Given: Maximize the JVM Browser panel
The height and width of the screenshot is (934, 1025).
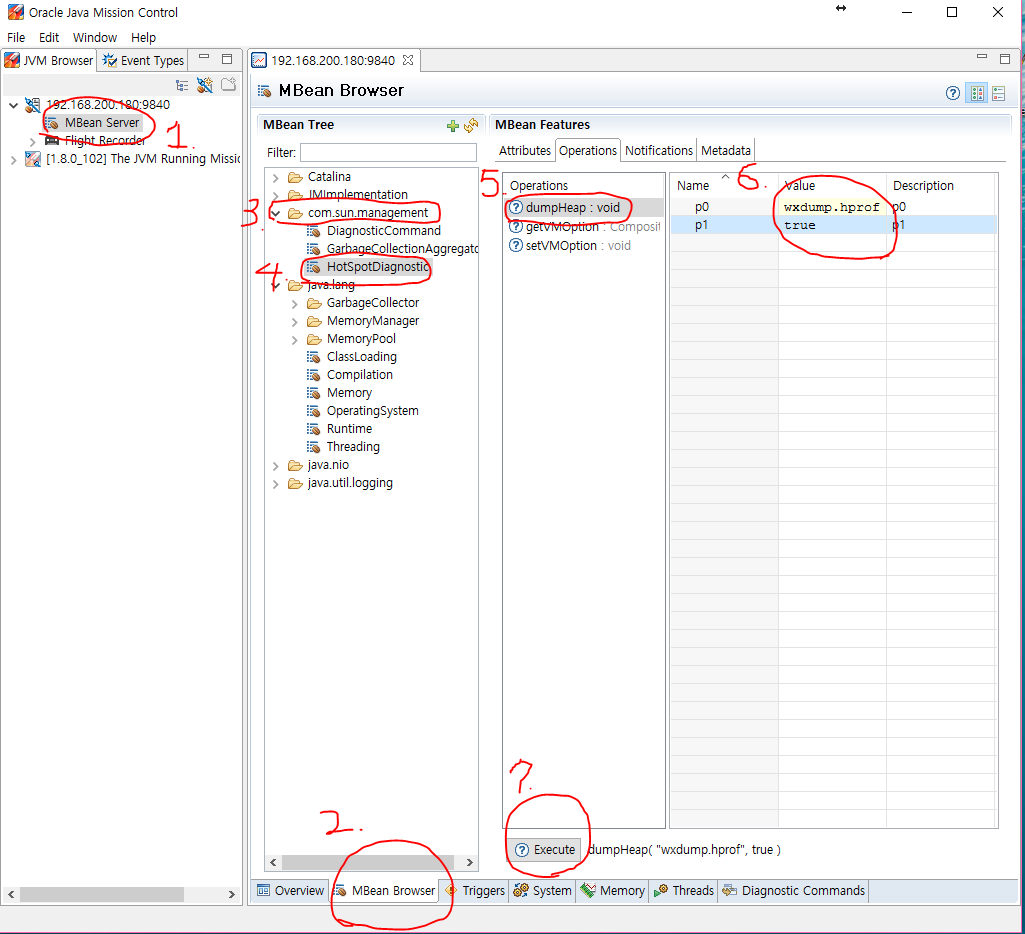Looking at the screenshot, I should point(227,59).
